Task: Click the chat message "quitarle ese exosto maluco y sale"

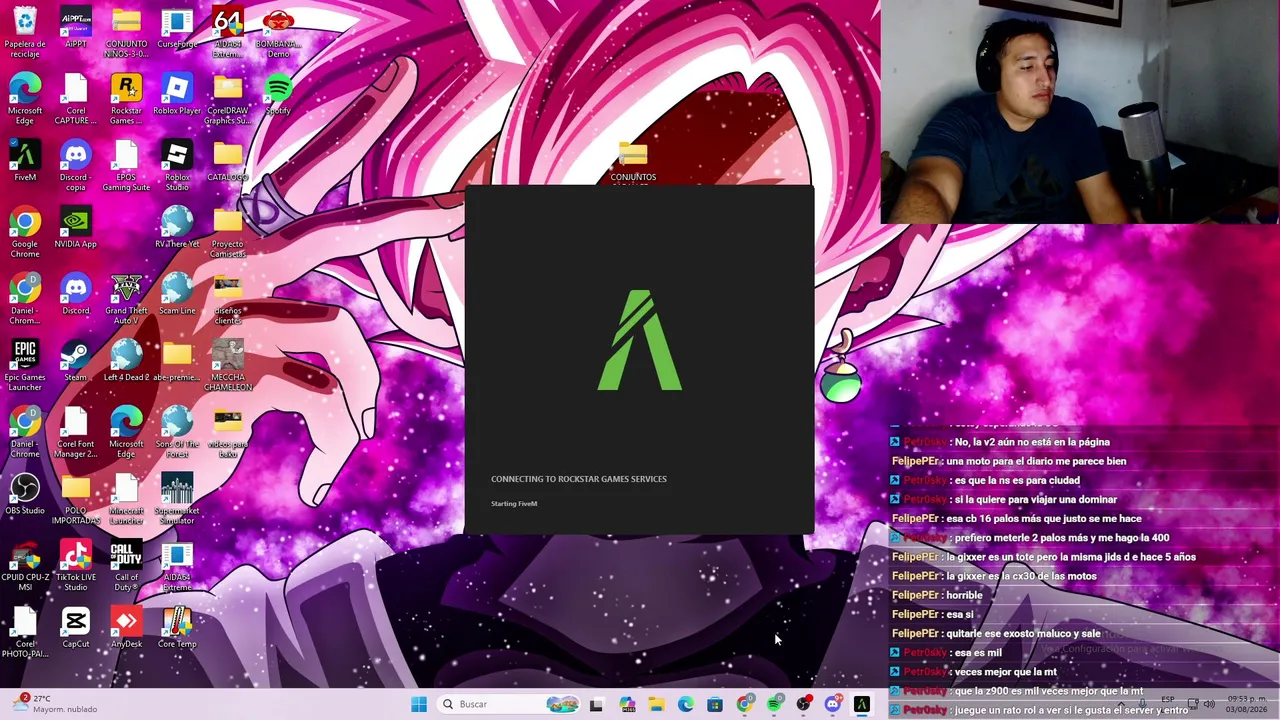Action: (x=1023, y=633)
